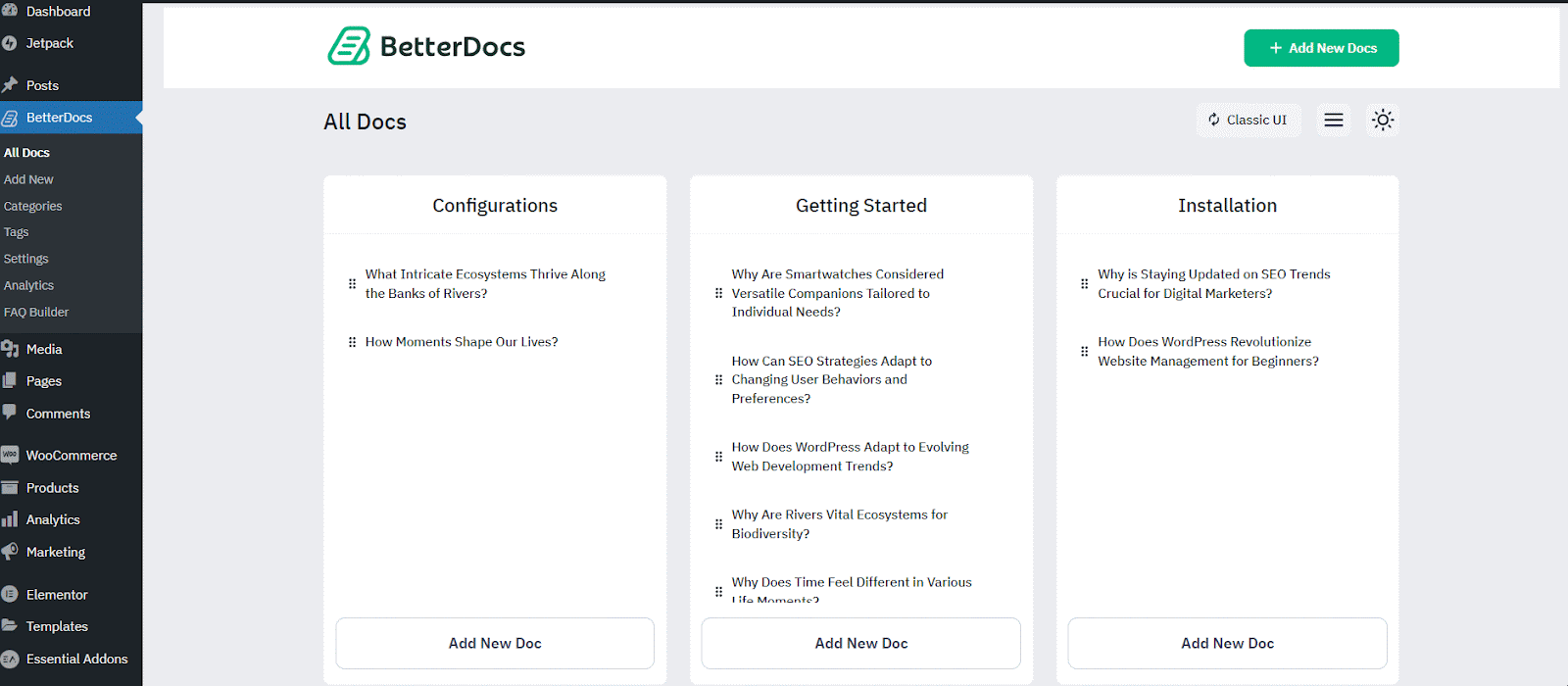Screen dimensions: 1568x686
Task: Click the Comments speech bubble icon
Action: (x=10, y=413)
